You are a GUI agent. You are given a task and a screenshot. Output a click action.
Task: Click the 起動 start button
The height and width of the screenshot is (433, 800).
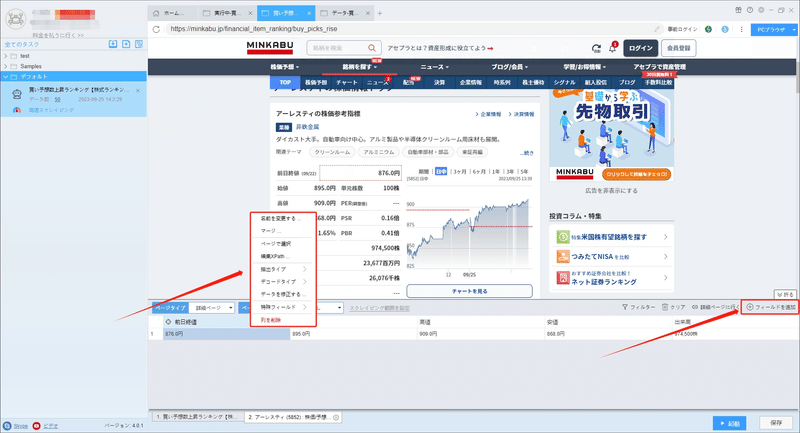730,423
